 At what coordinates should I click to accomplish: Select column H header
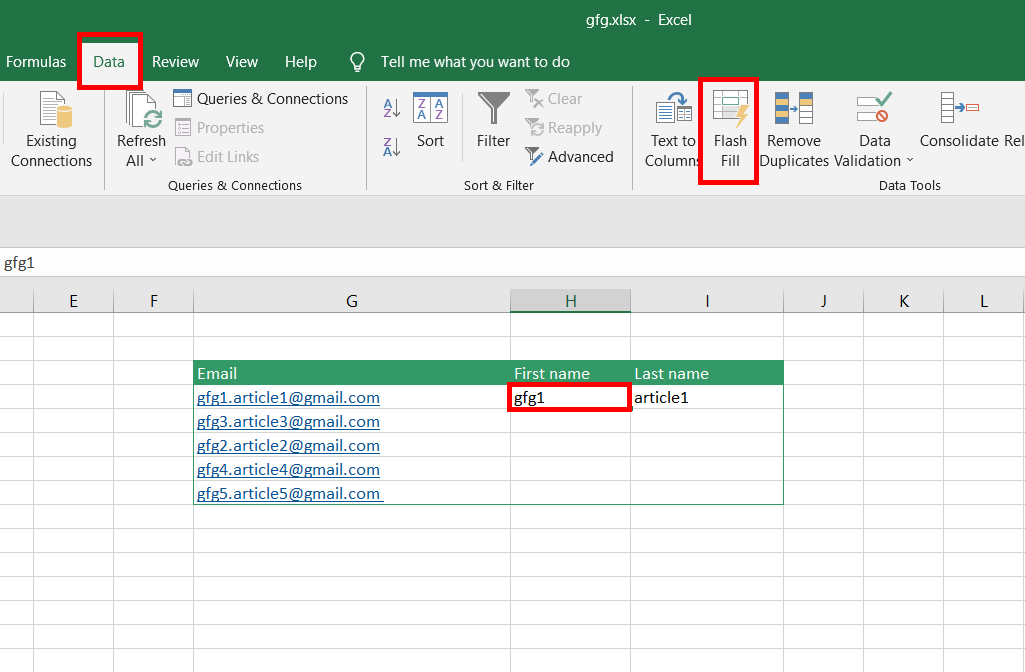tap(570, 300)
